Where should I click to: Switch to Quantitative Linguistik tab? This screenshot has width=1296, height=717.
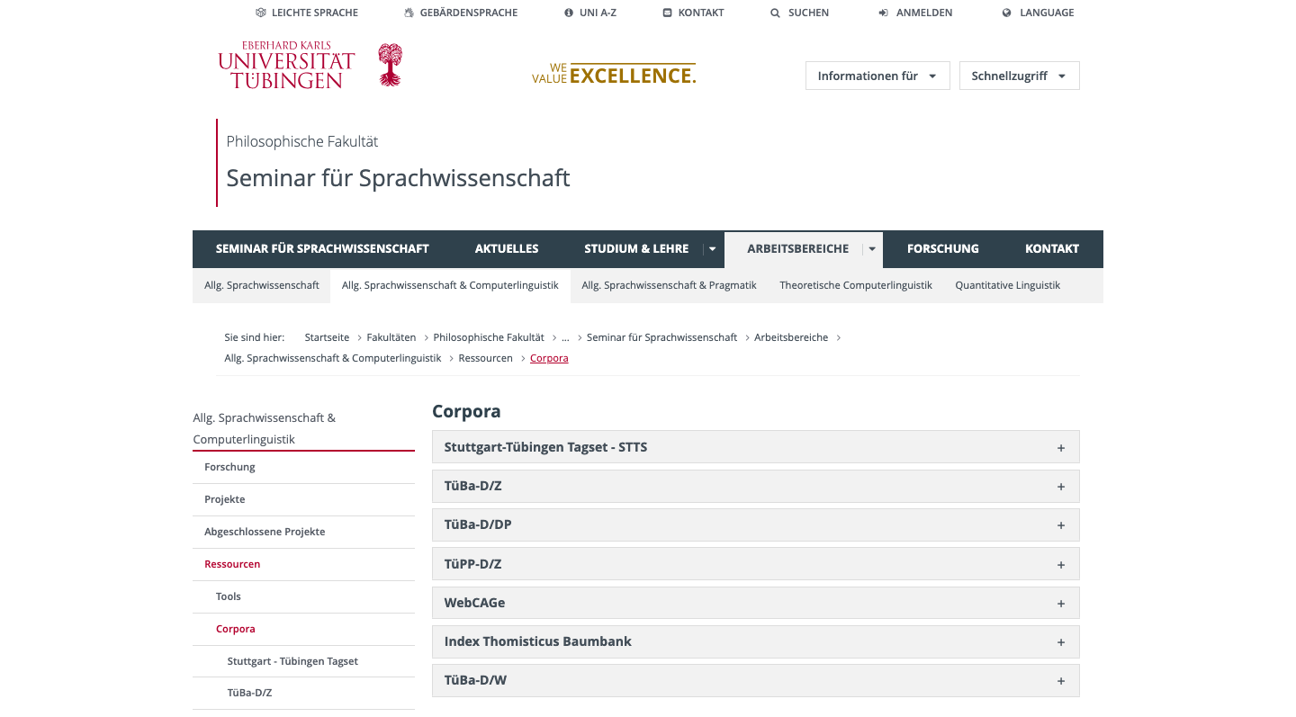pos(1007,285)
